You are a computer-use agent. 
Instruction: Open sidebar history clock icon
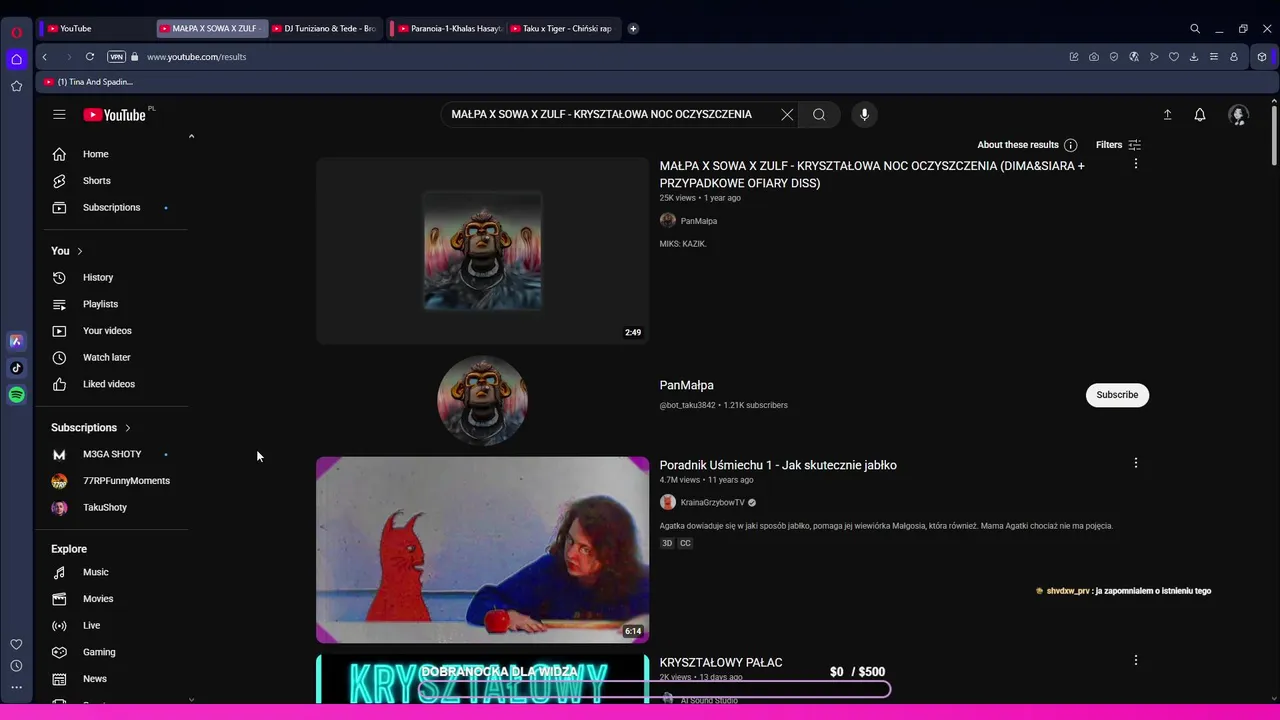[16, 666]
